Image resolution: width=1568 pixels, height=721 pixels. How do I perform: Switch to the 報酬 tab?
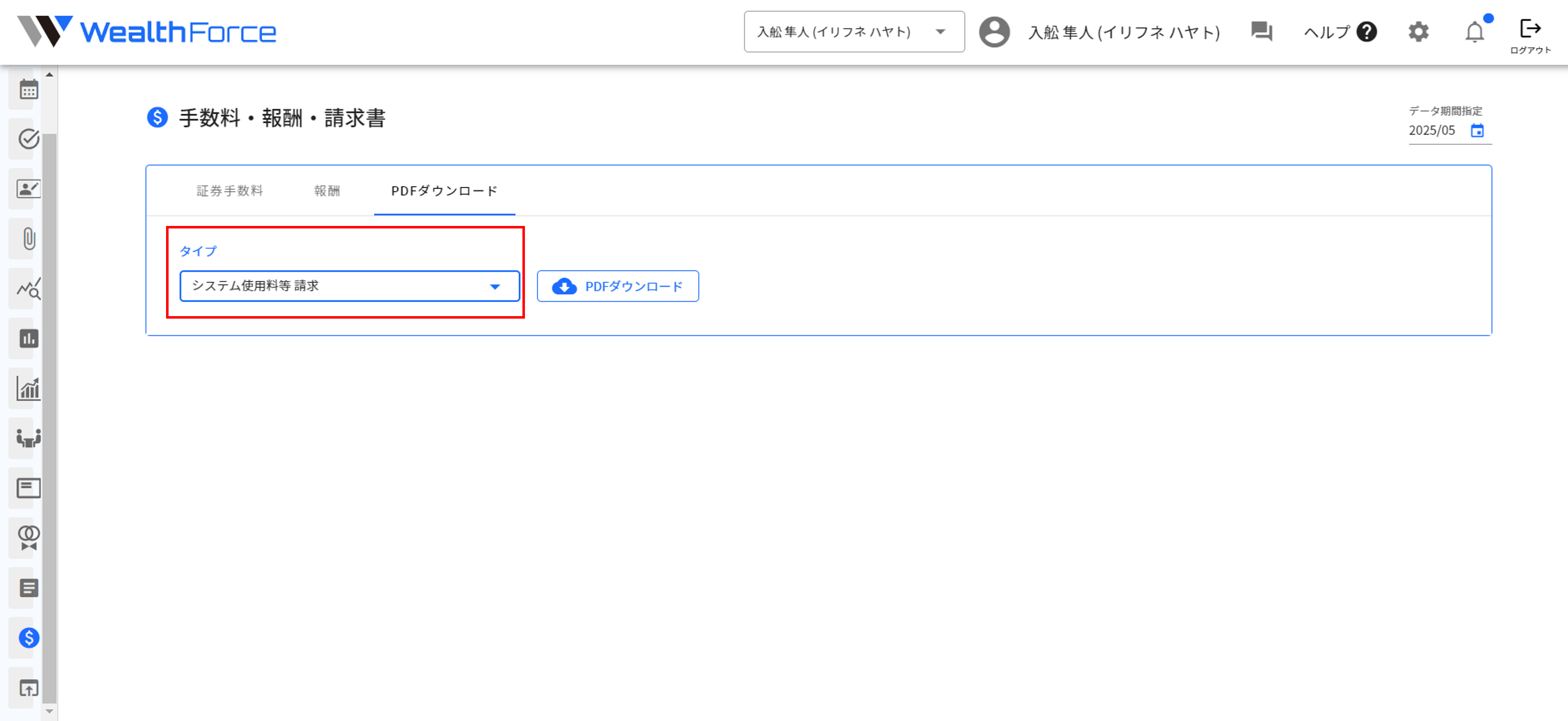click(327, 191)
